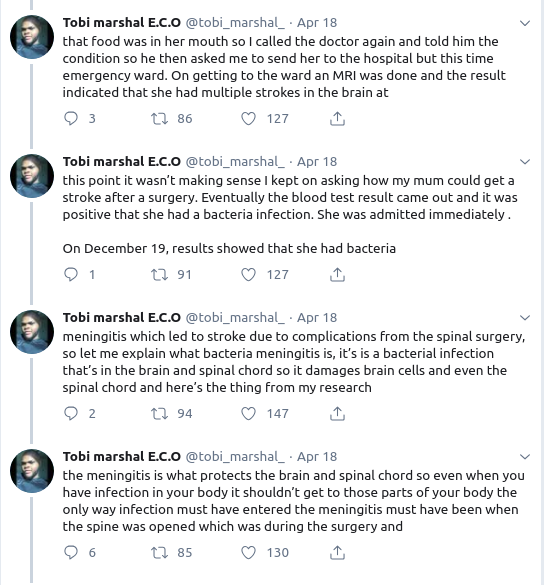Viewport: 544px width, 585px height.
Task: Open more options on the first tweet
Action: coord(525,23)
